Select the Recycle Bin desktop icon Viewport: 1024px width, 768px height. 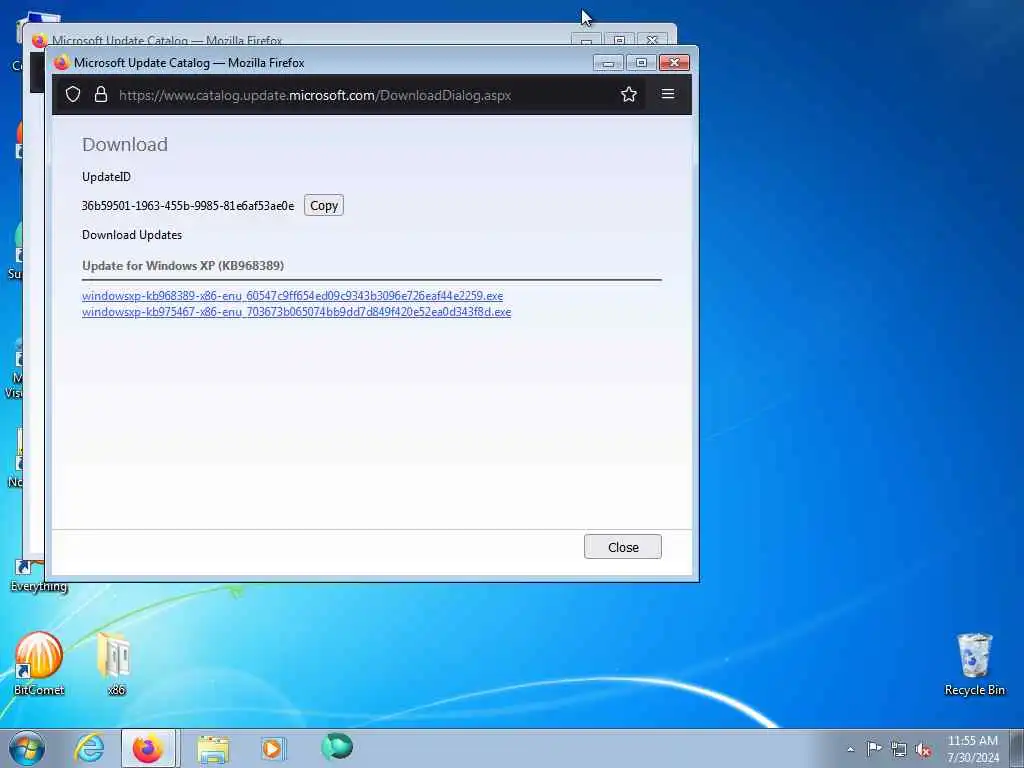(974, 664)
